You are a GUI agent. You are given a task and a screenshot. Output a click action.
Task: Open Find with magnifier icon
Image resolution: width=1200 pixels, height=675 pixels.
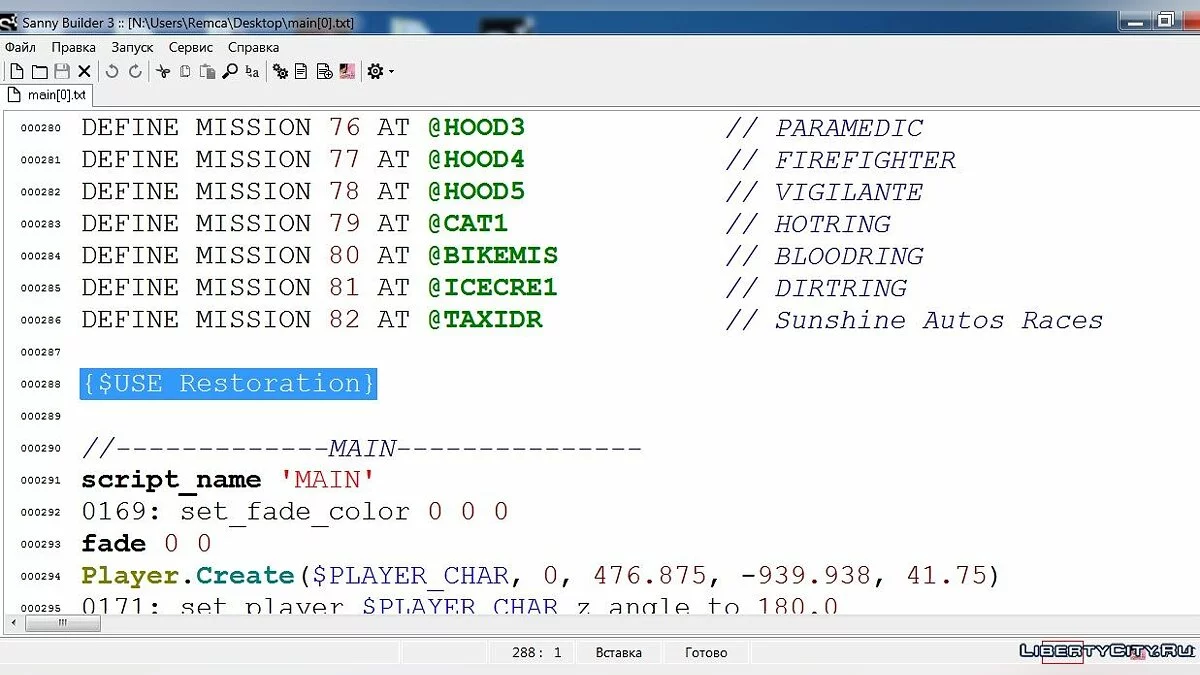(x=230, y=71)
